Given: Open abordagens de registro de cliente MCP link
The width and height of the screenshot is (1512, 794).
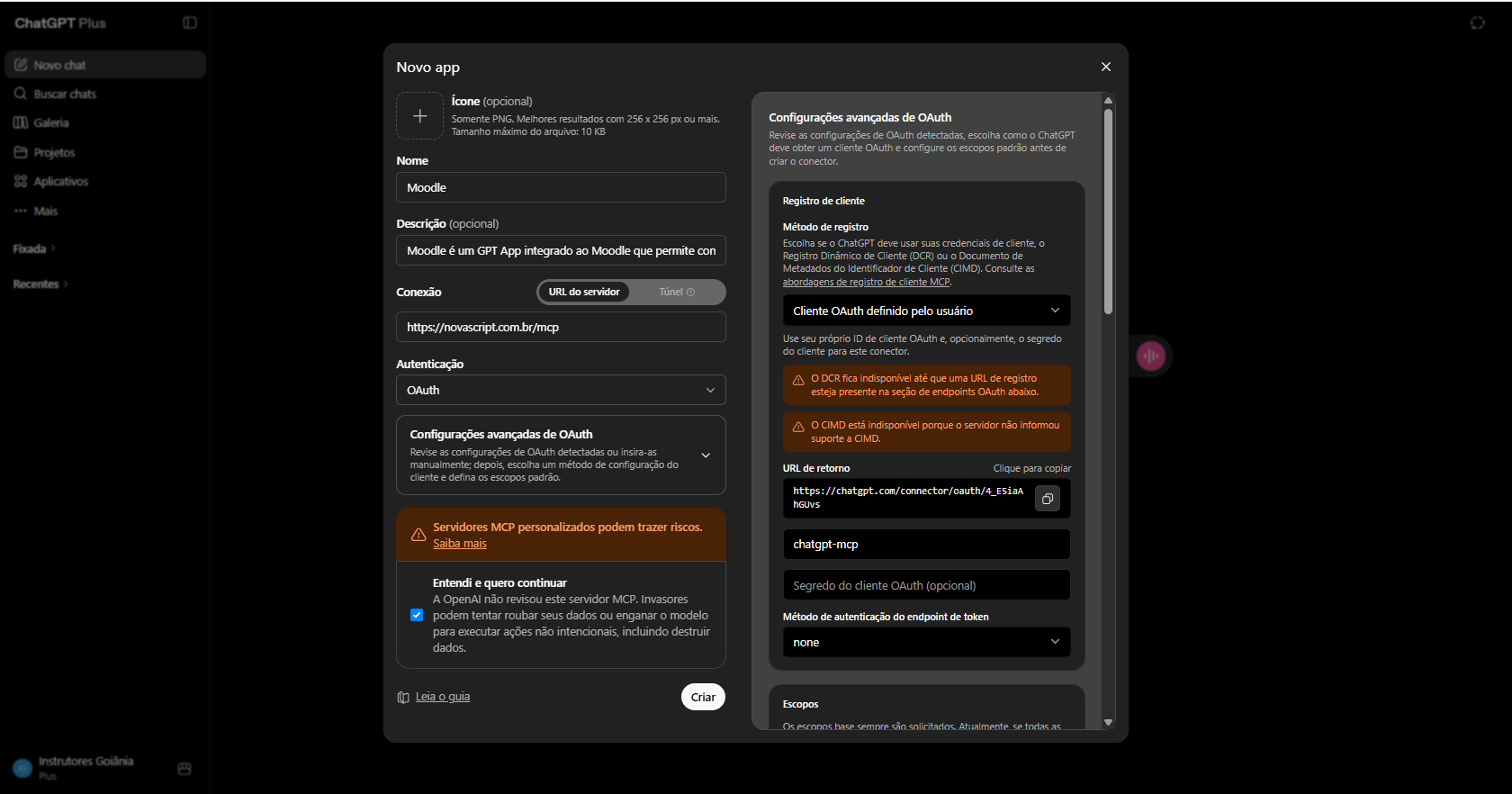Looking at the screenshot, I should (866, 282).
